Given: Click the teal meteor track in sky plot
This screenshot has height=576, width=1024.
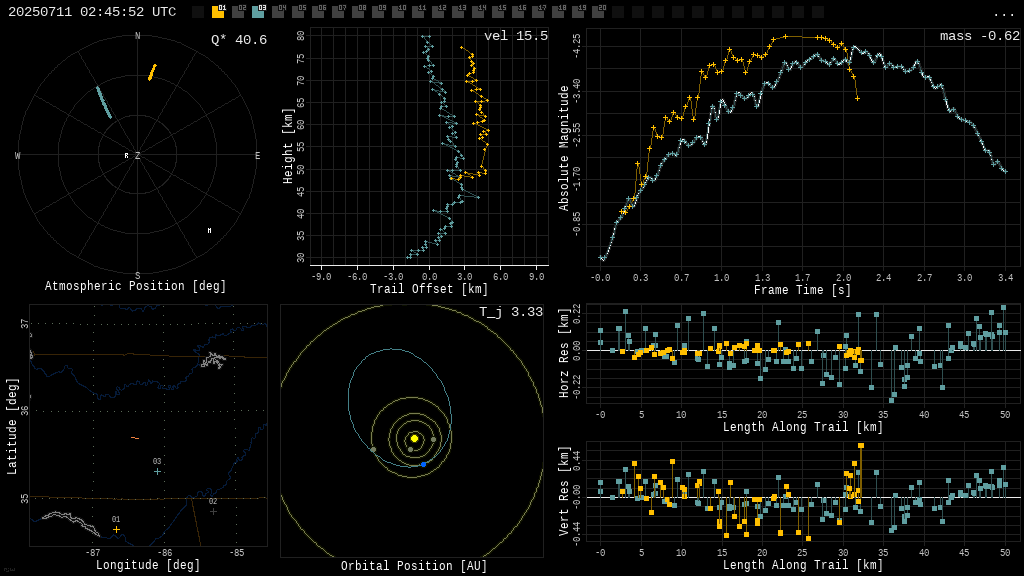Looking at the screenshot, I should tap(104, 102).
